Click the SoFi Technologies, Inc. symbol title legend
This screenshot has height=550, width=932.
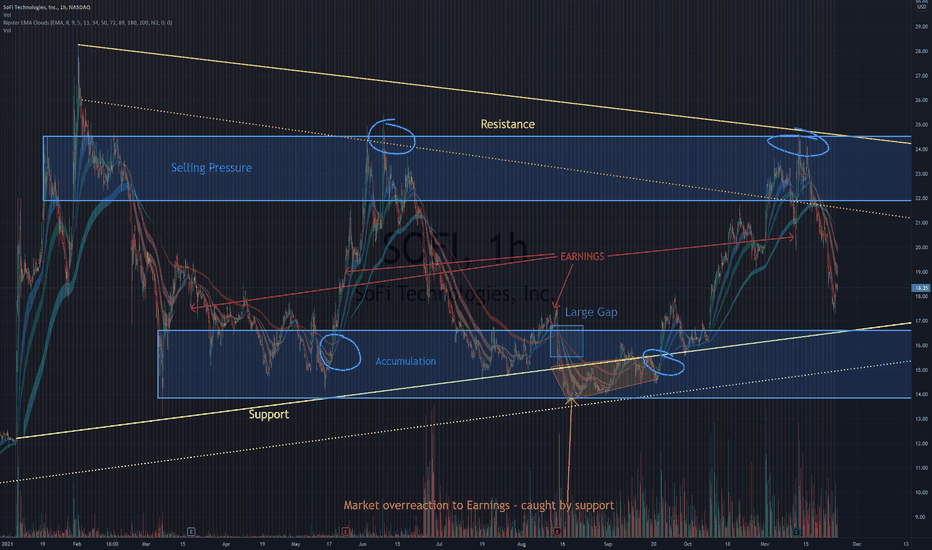tap(47, 7)
